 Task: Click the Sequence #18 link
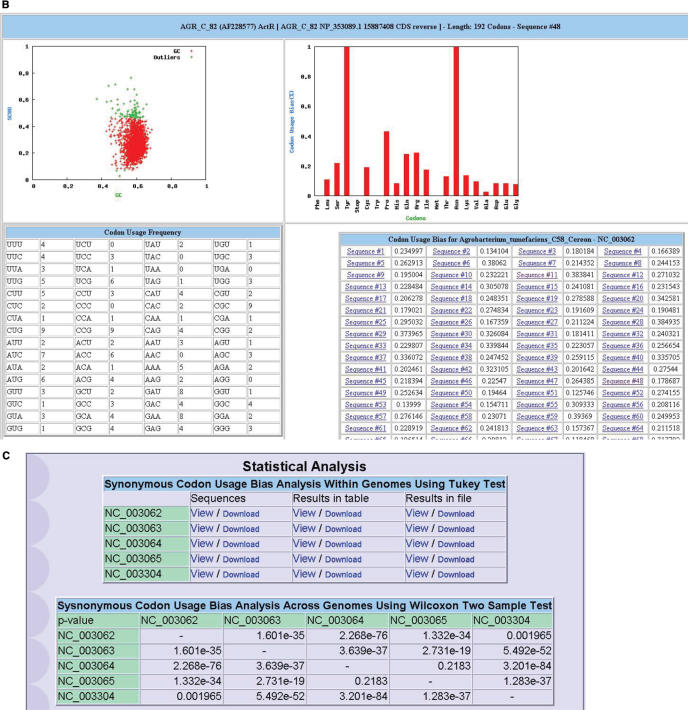451,298
